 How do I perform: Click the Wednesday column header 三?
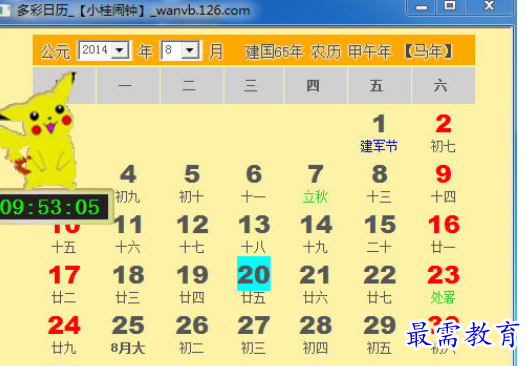click(254, 86)
